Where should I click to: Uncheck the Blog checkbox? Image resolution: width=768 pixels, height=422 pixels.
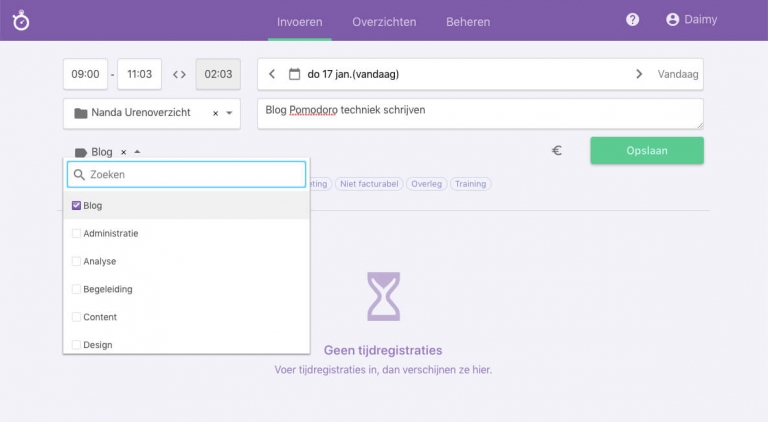pos(76,206)
